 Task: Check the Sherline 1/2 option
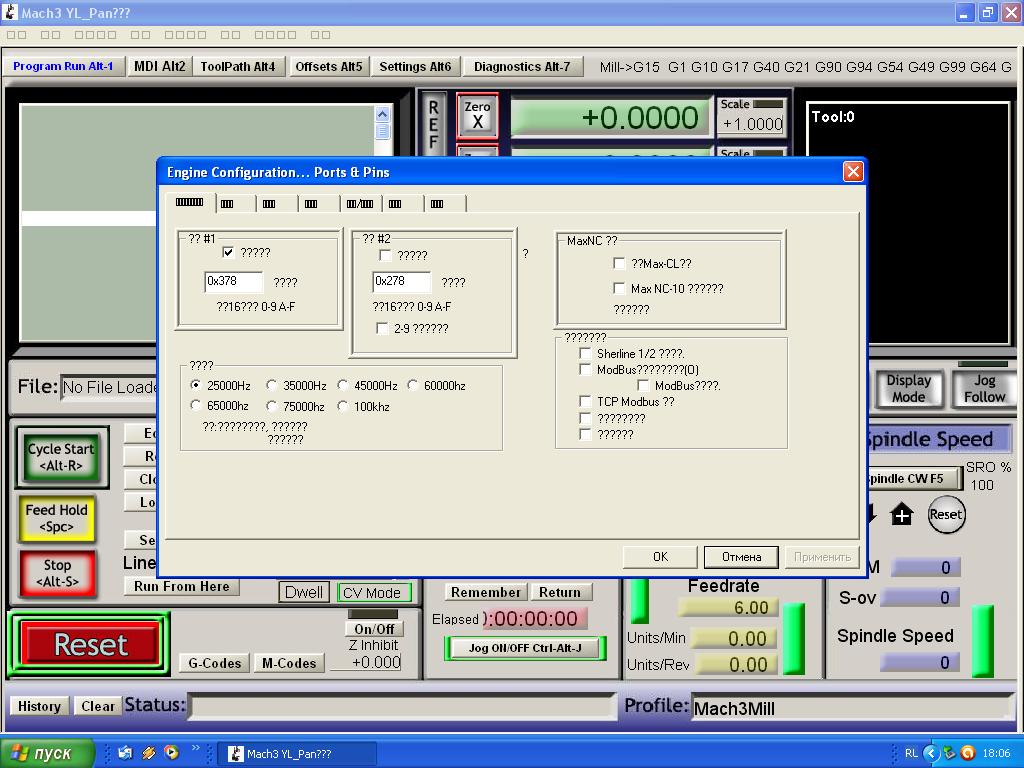(585, 354)
